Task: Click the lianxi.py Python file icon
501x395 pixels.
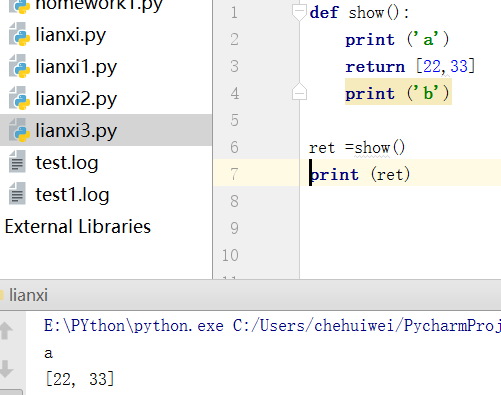Action: click(x=19, y=34)
